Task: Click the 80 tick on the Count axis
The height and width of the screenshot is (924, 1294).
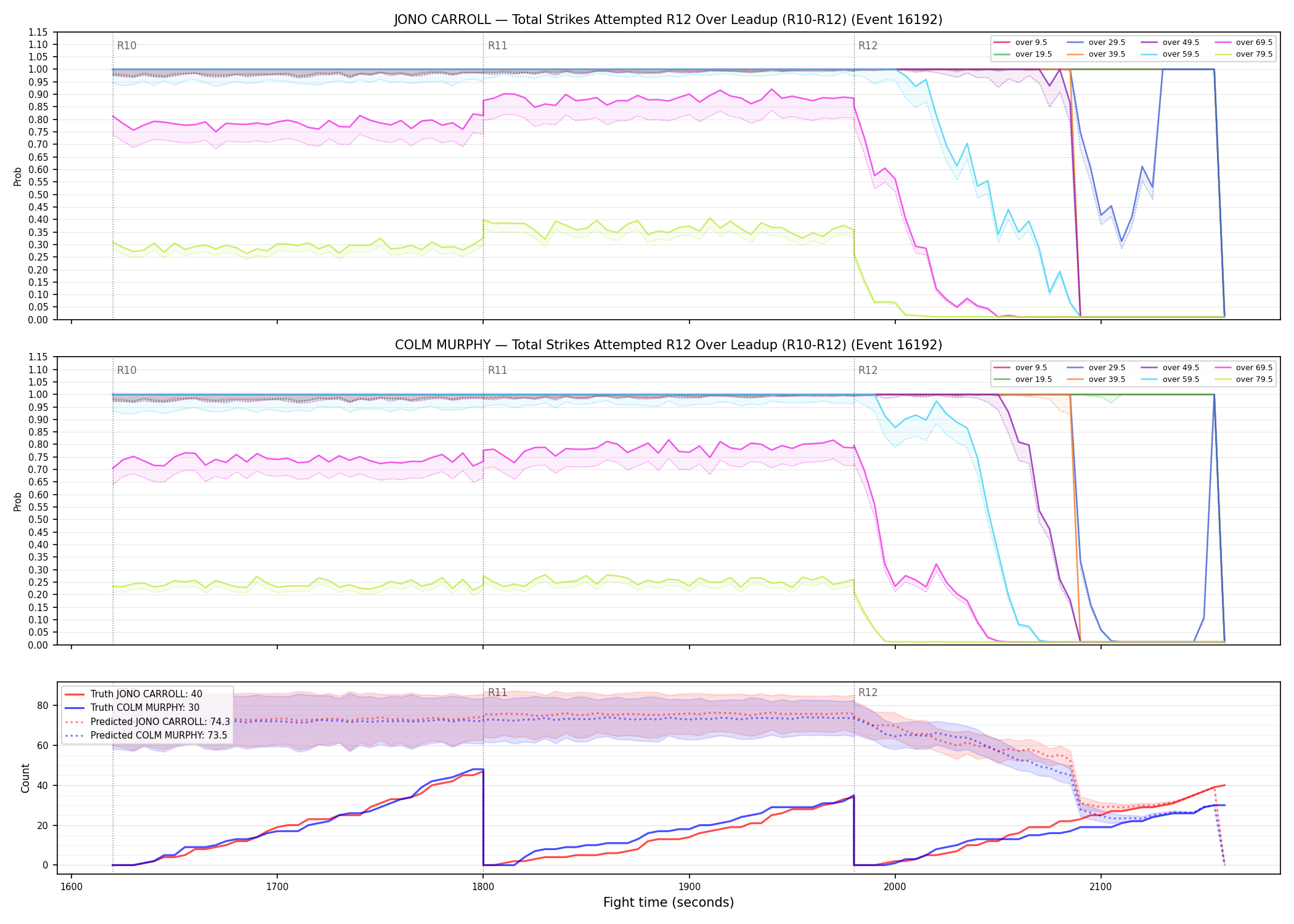Action: (x=43, y=706)
